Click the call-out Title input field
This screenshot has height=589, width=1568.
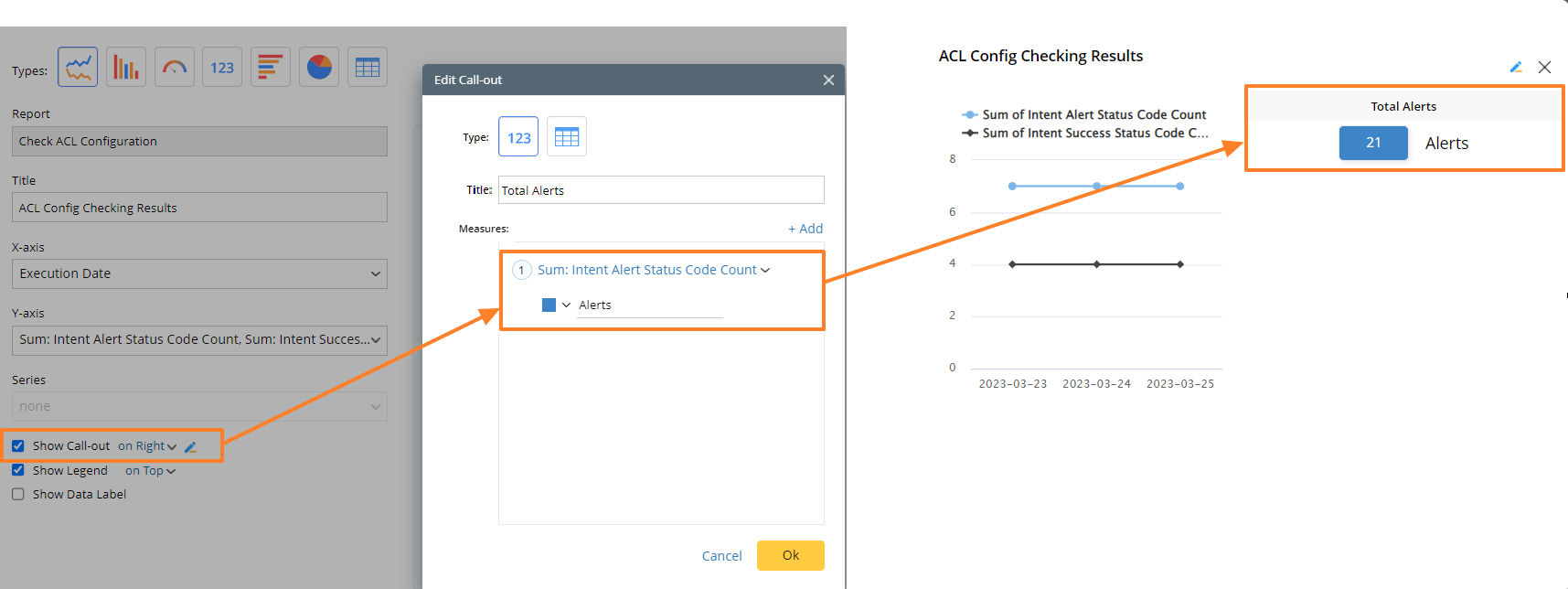pos(661,190)
